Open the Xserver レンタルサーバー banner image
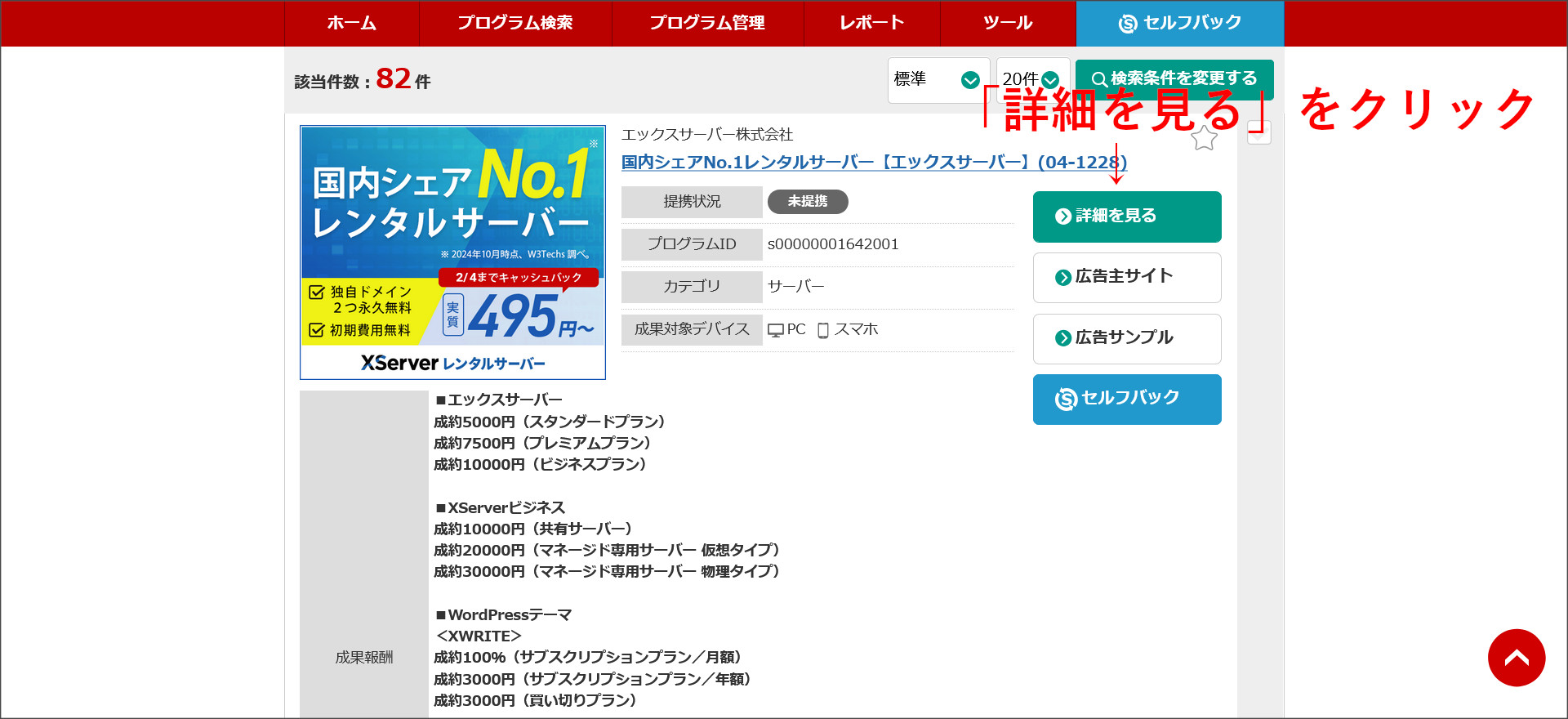Viewport: 1568px width, 719px height. point(452,252)
